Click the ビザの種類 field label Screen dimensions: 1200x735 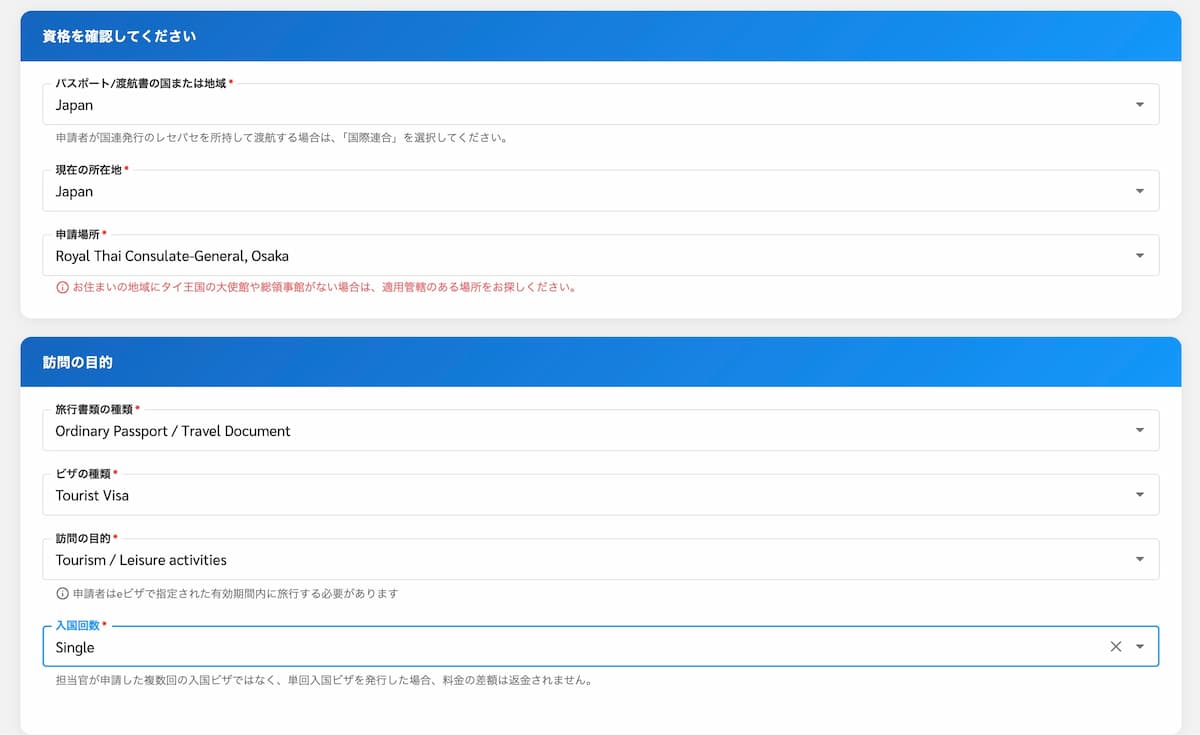point(86,473)
